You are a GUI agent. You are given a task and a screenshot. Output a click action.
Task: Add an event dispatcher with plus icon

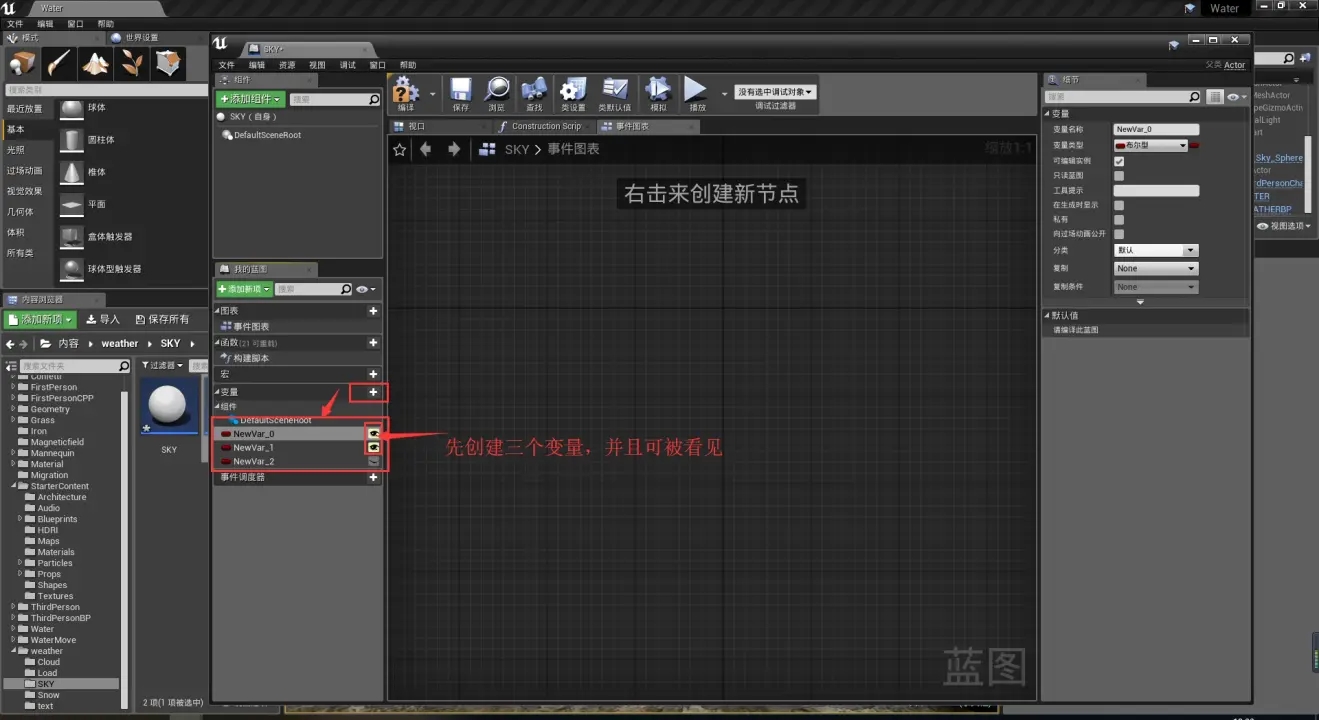pos(373,478)
